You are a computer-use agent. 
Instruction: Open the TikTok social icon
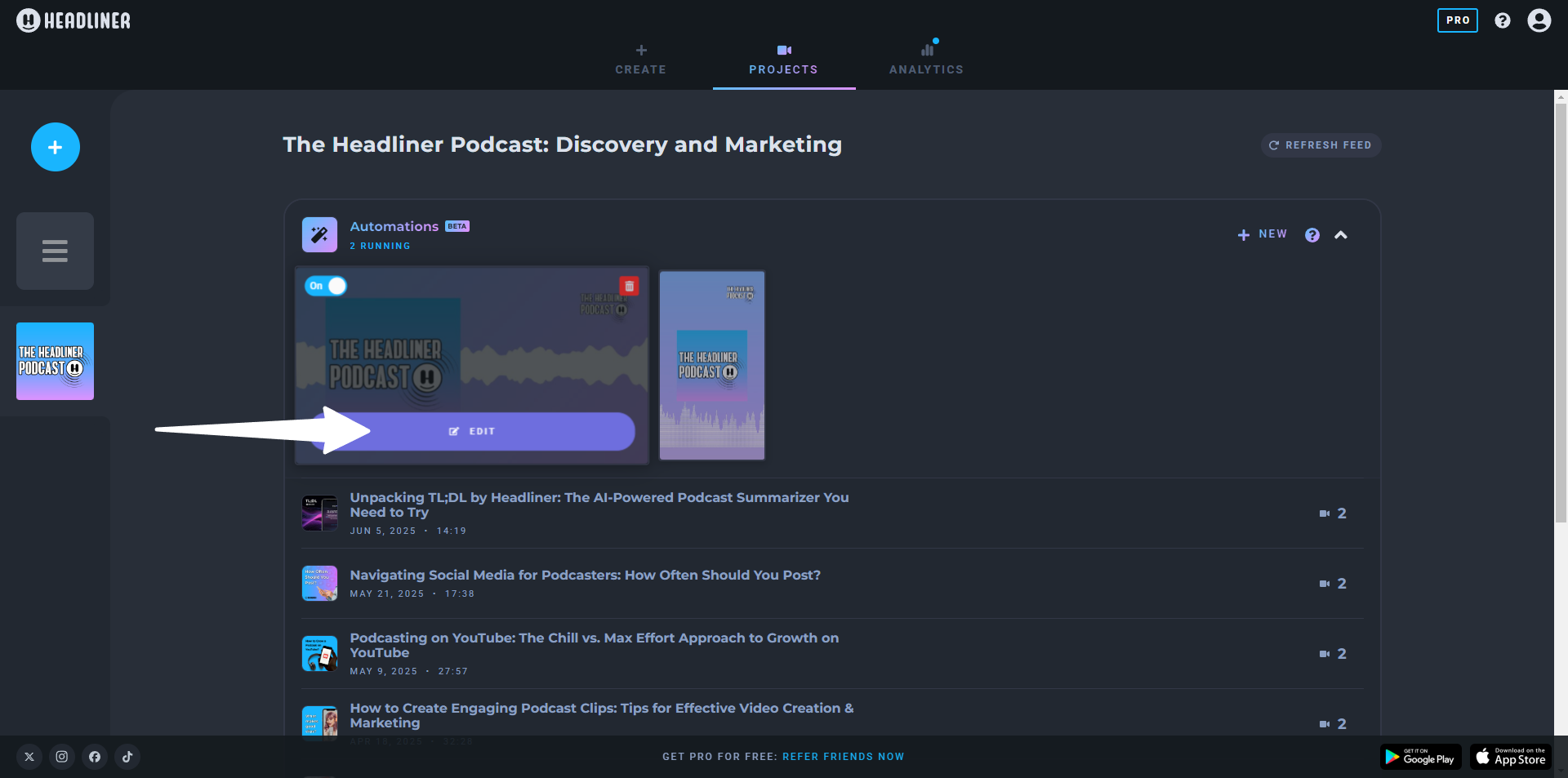(127, 757)
